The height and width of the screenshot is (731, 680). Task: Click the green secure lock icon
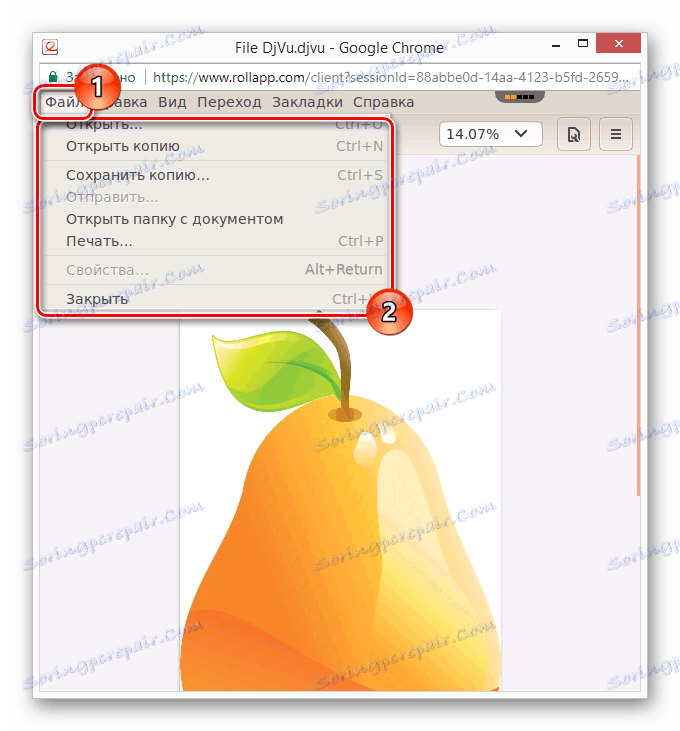point(53,76)
